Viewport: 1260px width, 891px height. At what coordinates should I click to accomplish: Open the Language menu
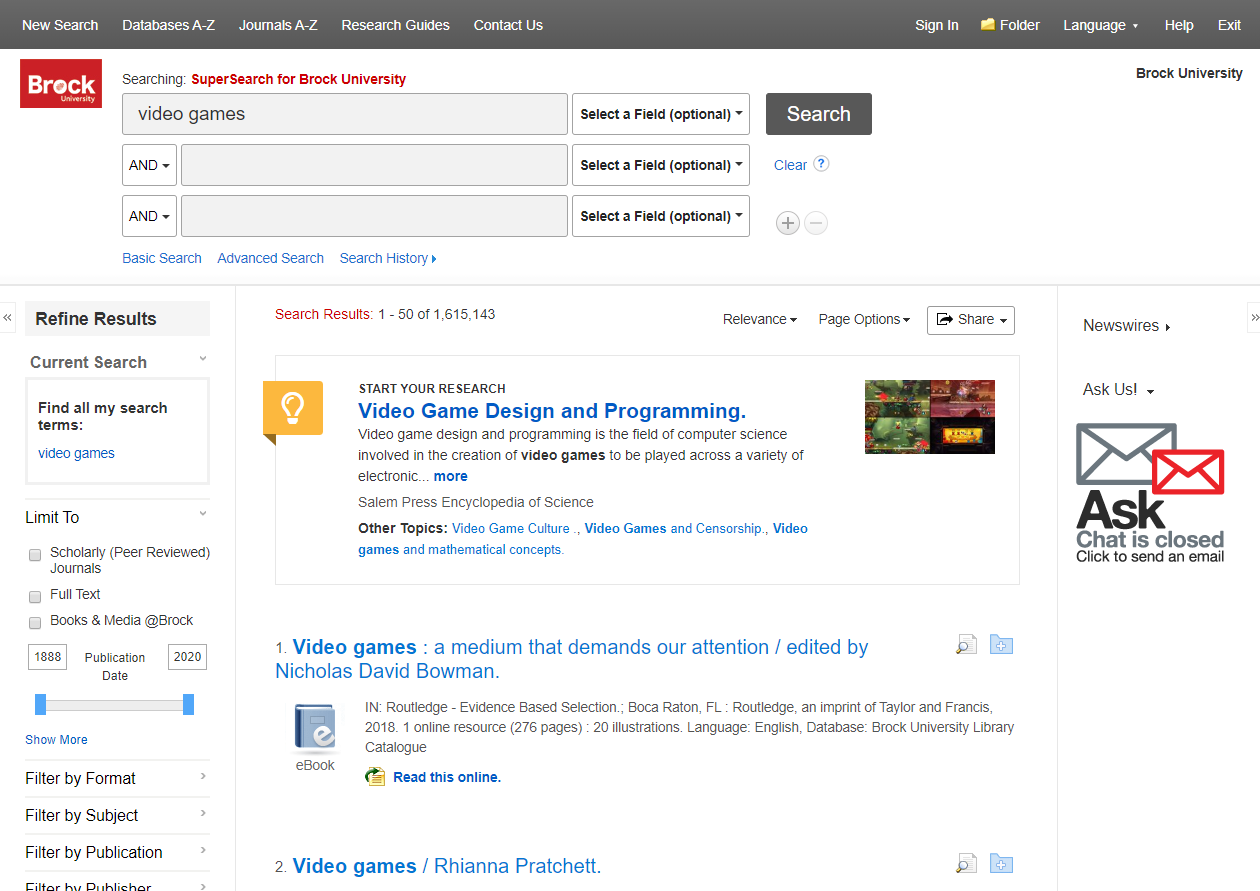[x=1101, y=25]
